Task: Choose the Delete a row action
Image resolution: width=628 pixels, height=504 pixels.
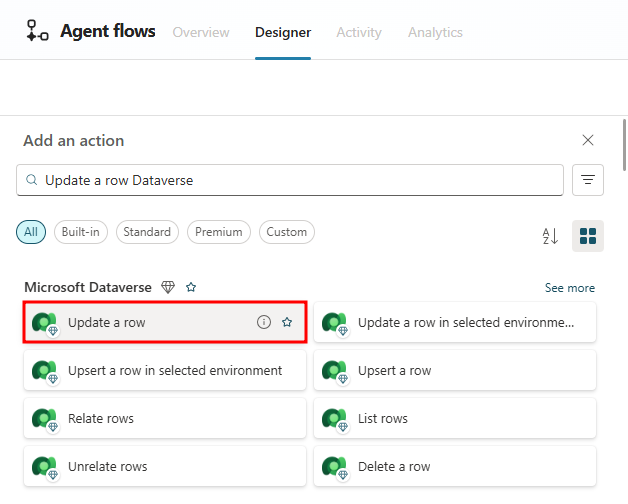Action: pos(455,466)
